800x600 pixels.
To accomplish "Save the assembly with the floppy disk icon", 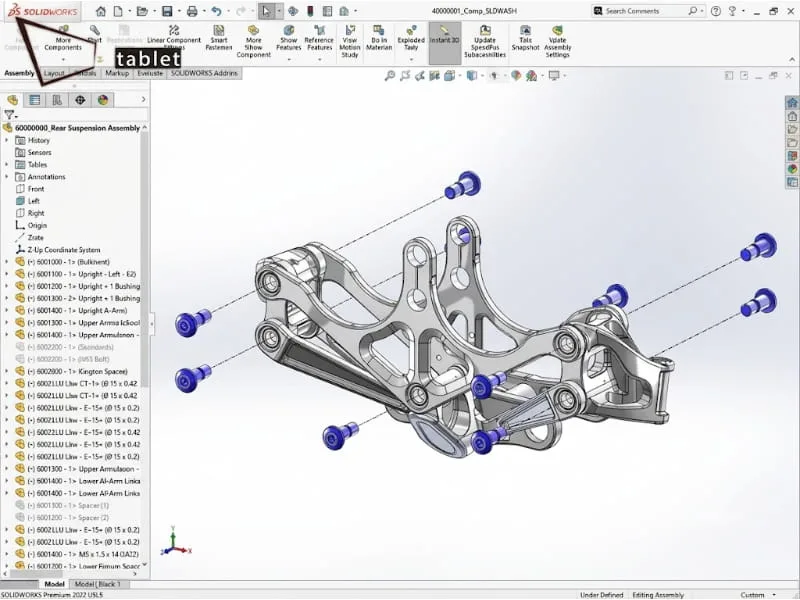I will coord(167,11).
